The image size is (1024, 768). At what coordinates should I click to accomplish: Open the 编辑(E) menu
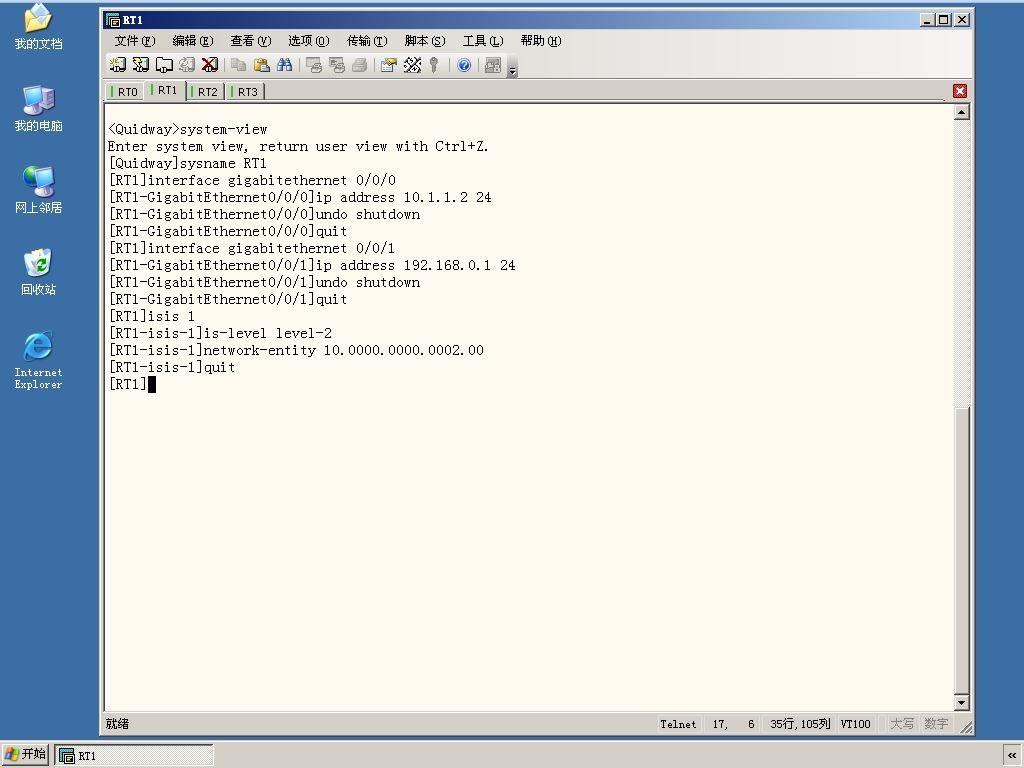(193, 40)
